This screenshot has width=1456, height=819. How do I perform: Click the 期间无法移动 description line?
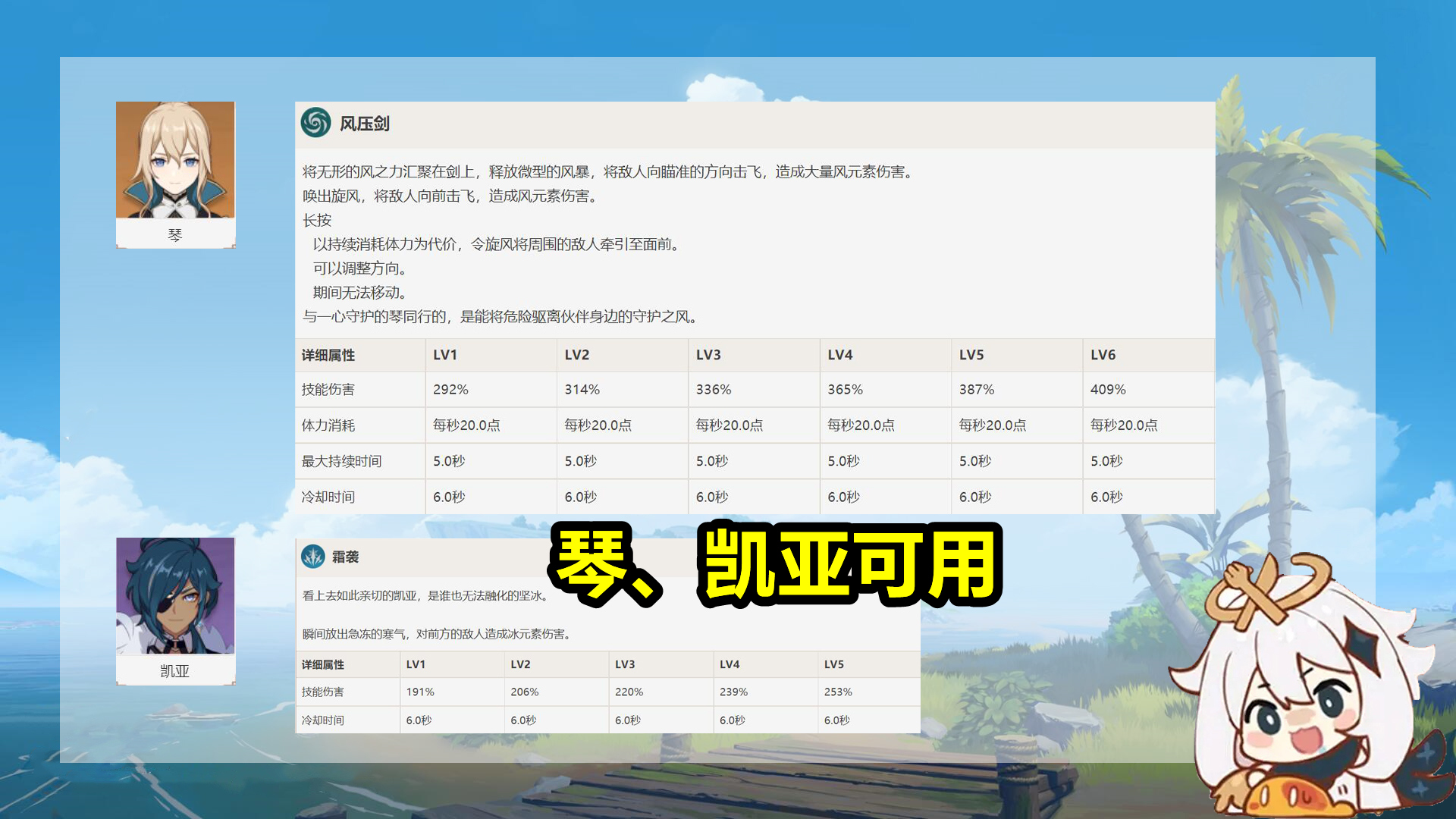[360, 293]
